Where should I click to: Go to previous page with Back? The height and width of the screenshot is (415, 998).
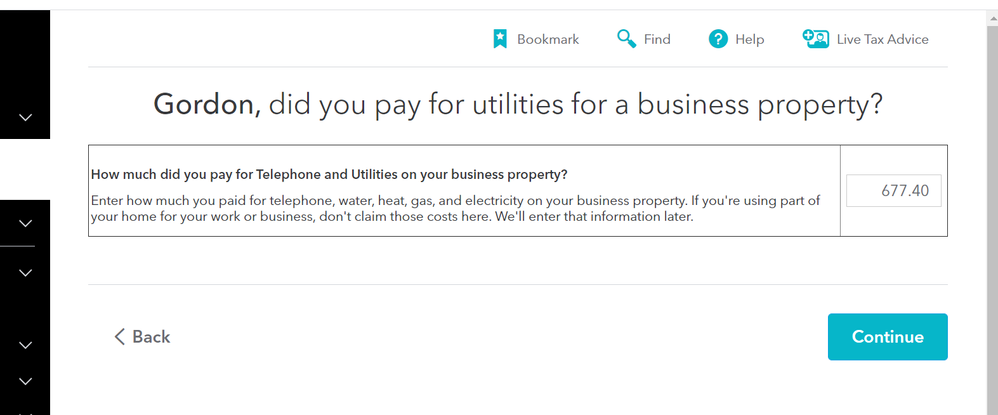pos(142,337)
